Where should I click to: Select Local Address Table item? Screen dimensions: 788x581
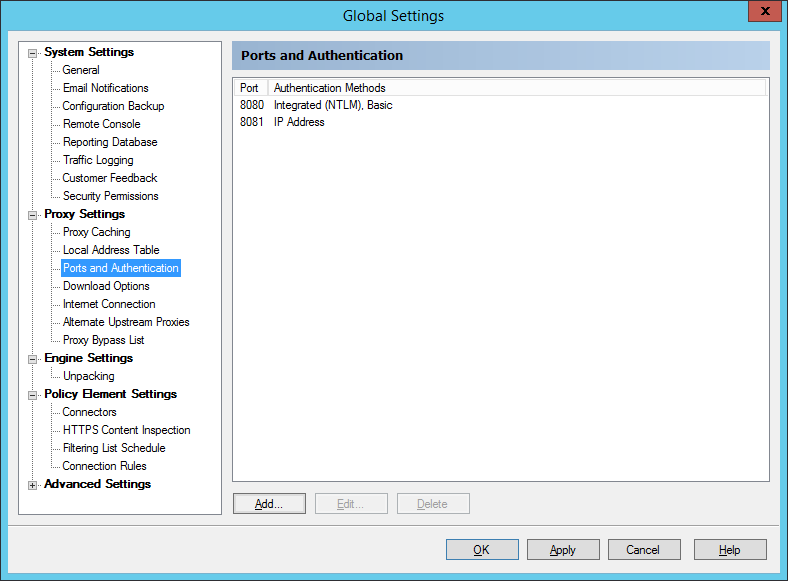tap(111, 250)
